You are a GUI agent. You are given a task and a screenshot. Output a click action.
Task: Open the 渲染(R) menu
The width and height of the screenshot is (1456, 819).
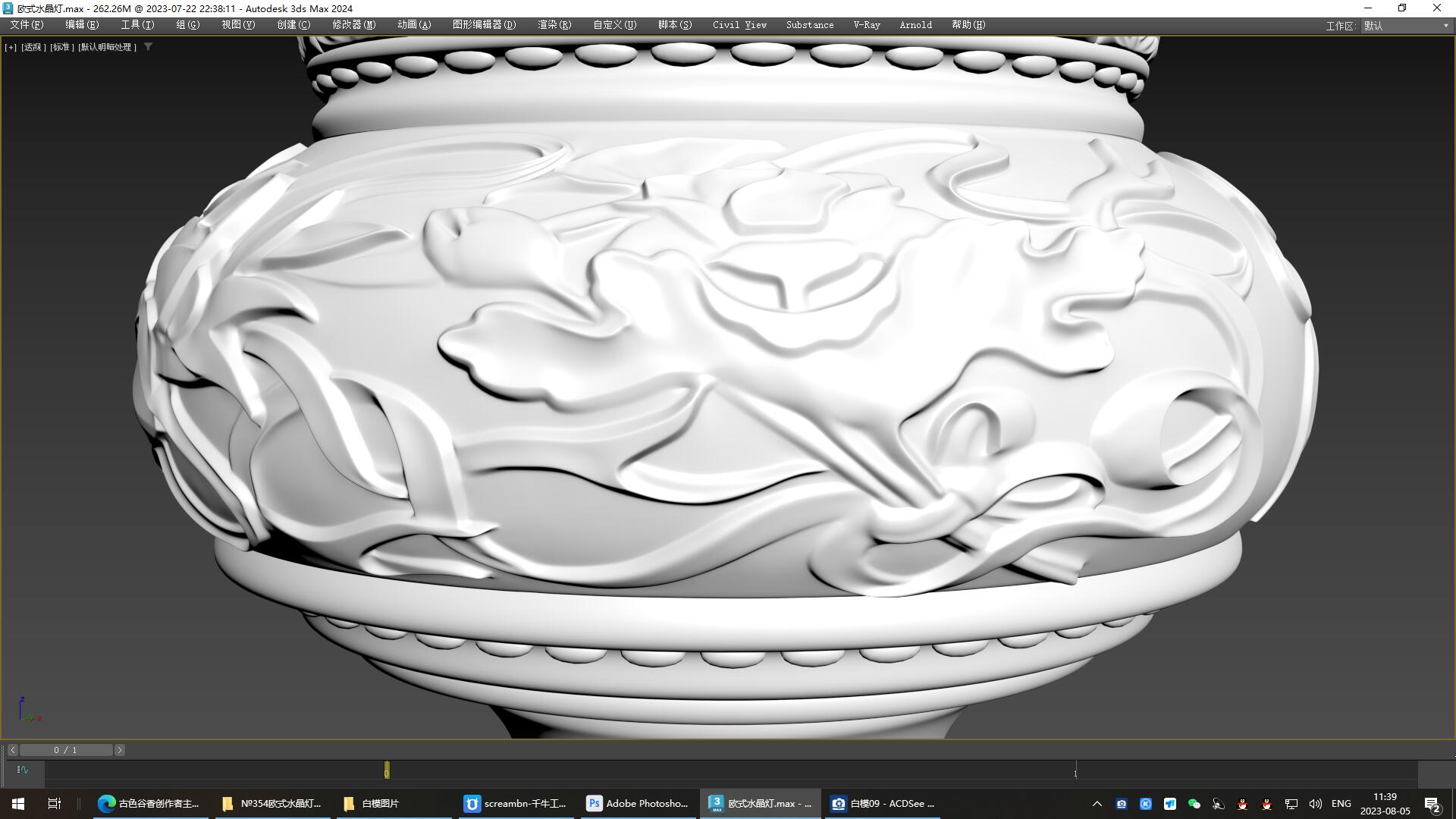pyautogui.click(x=553, y=24)
